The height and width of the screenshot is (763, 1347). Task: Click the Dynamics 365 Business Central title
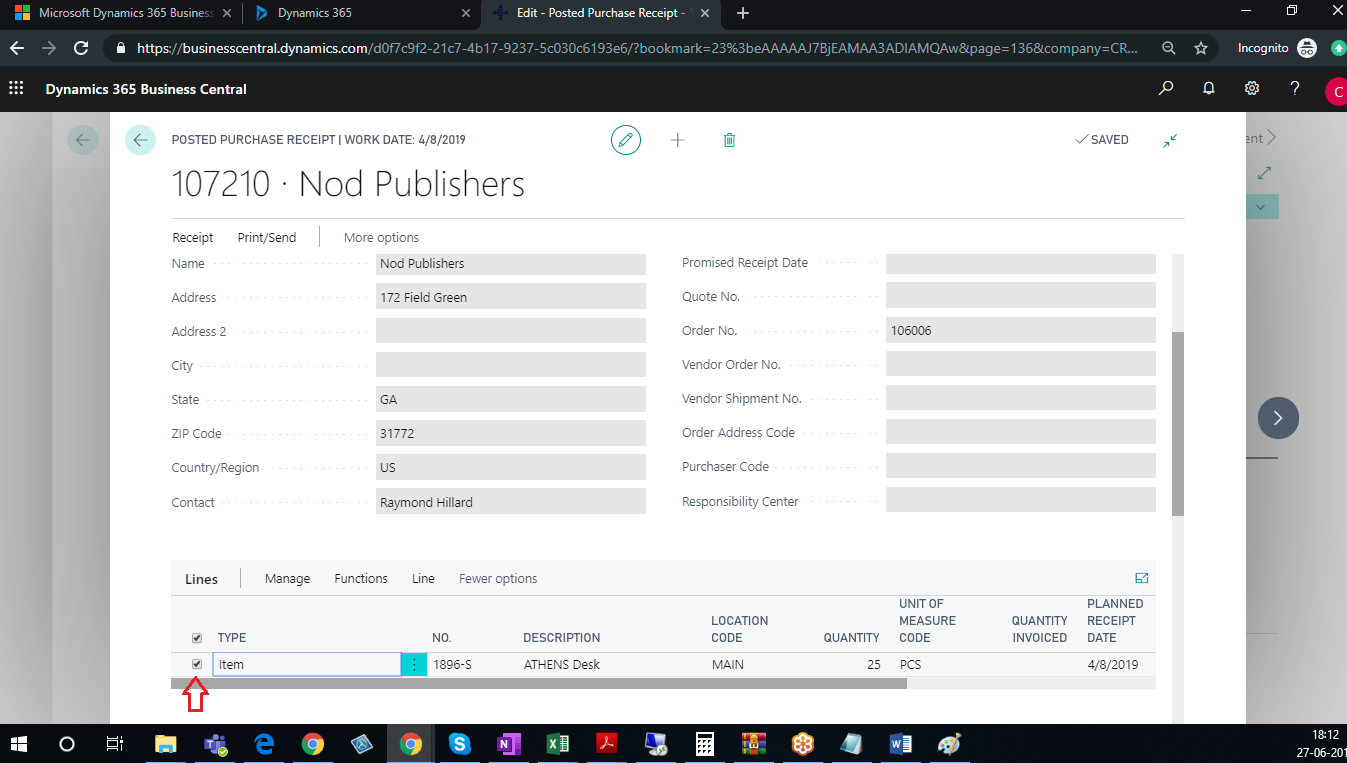146,89
